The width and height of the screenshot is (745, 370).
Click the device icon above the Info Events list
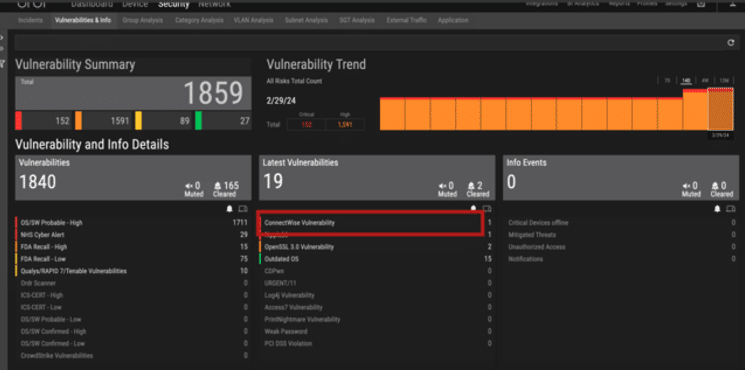coord(731,209)
